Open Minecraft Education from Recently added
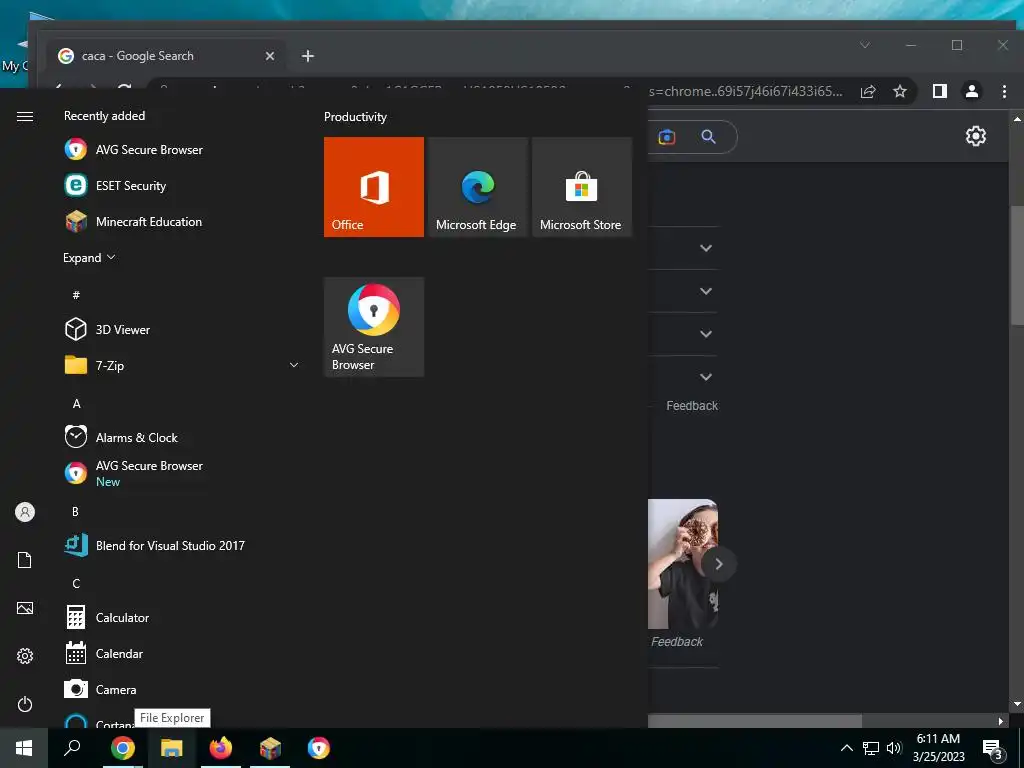The height and width of the screenshot is (768, 1024). [x=181, y=221]
